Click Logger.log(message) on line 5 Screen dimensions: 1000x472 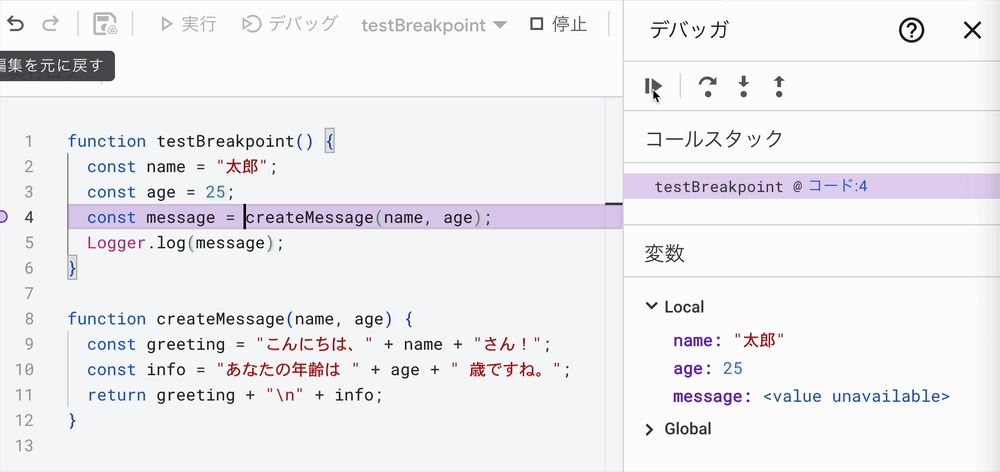[185, 243]
